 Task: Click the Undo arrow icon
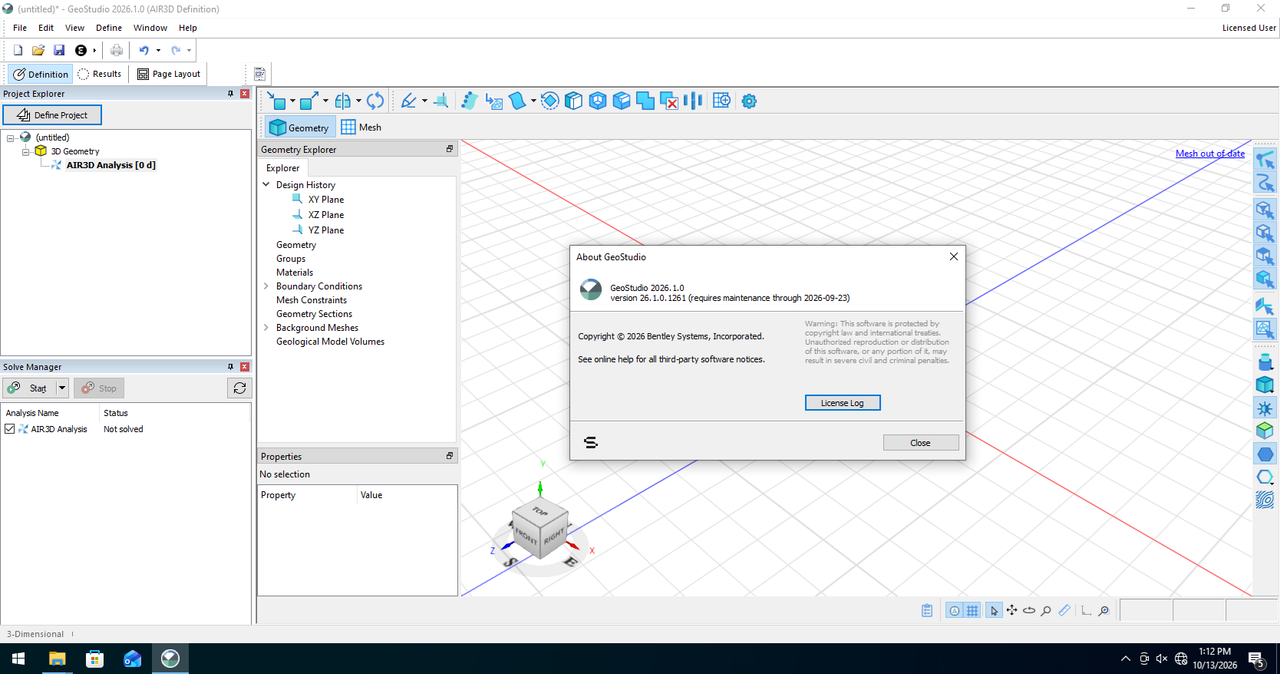click(144, 50)
